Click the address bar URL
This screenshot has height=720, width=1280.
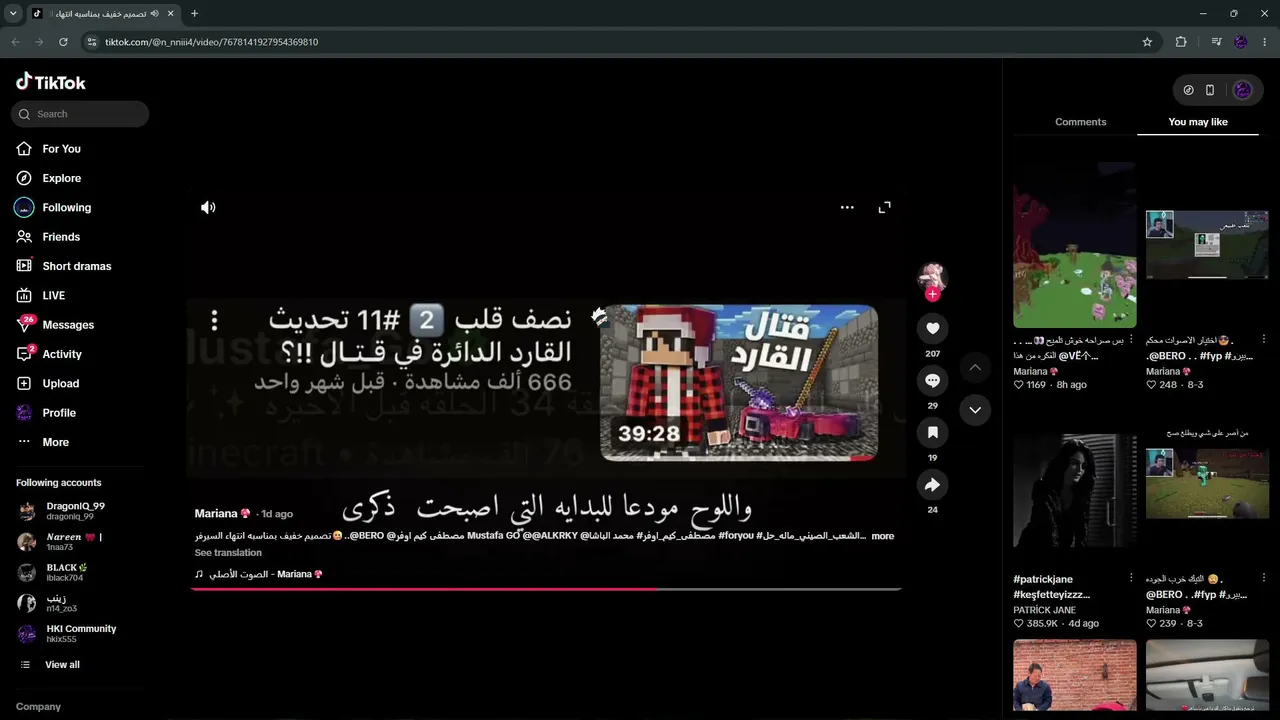click(212, 42)
